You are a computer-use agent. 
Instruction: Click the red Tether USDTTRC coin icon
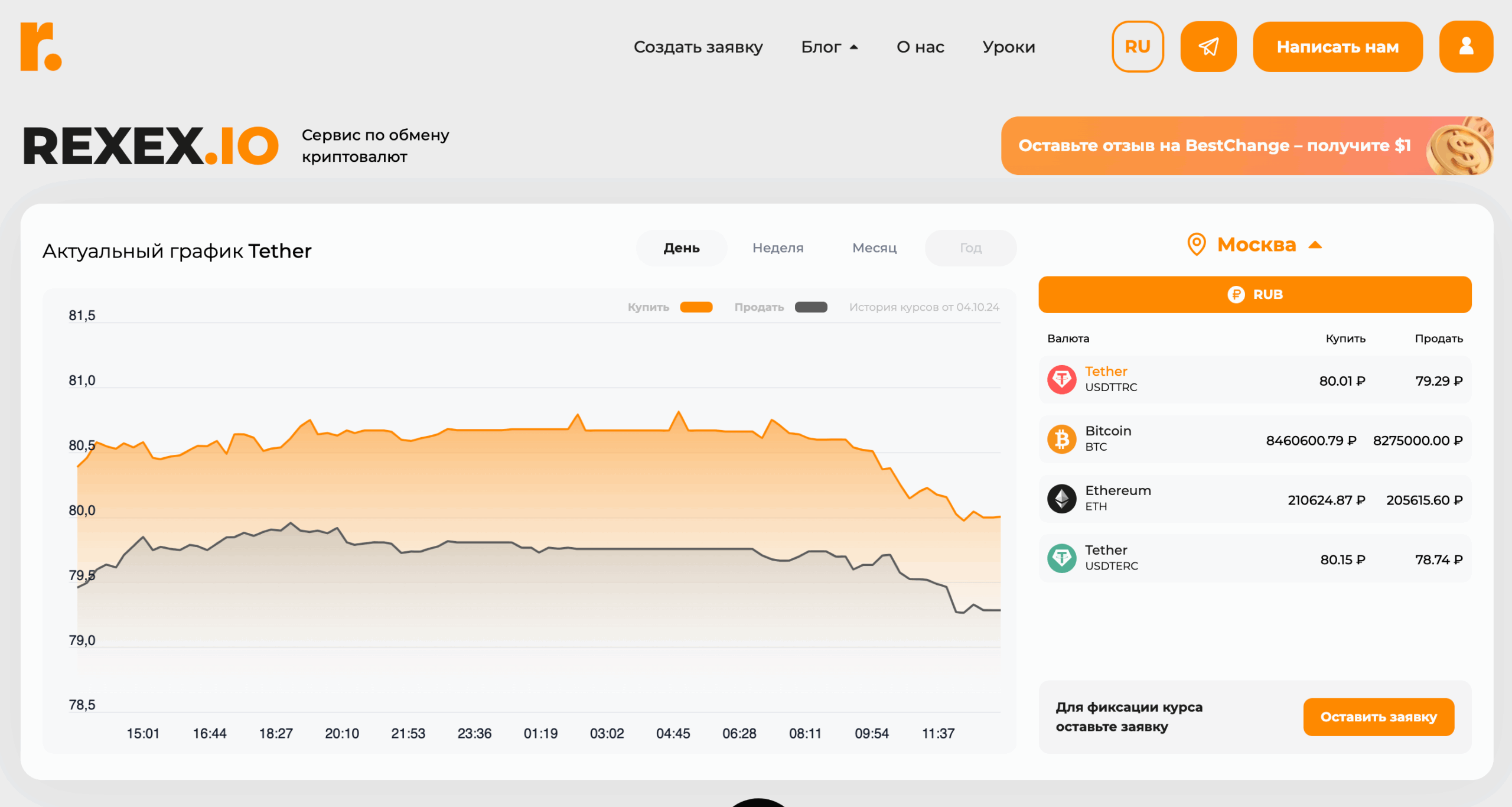click(1061, 379)
